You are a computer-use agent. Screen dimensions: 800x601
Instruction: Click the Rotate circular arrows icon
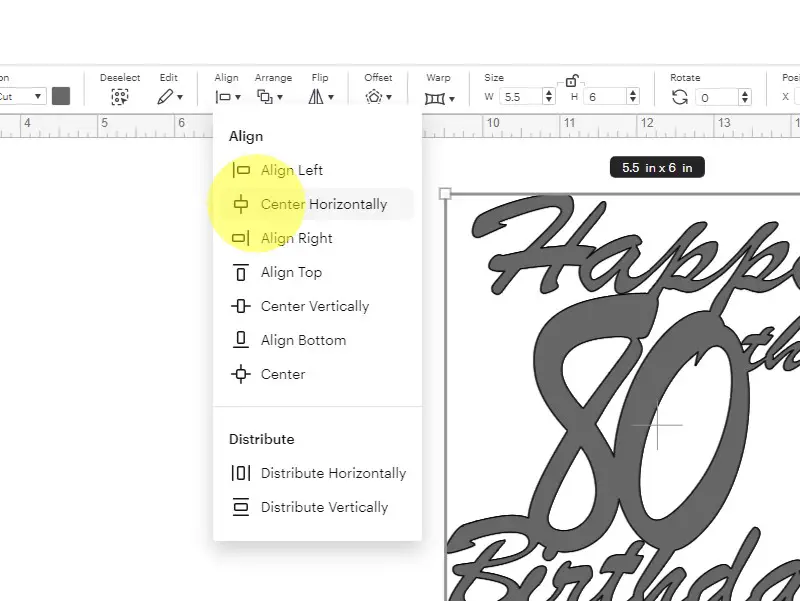click(680, 97)
